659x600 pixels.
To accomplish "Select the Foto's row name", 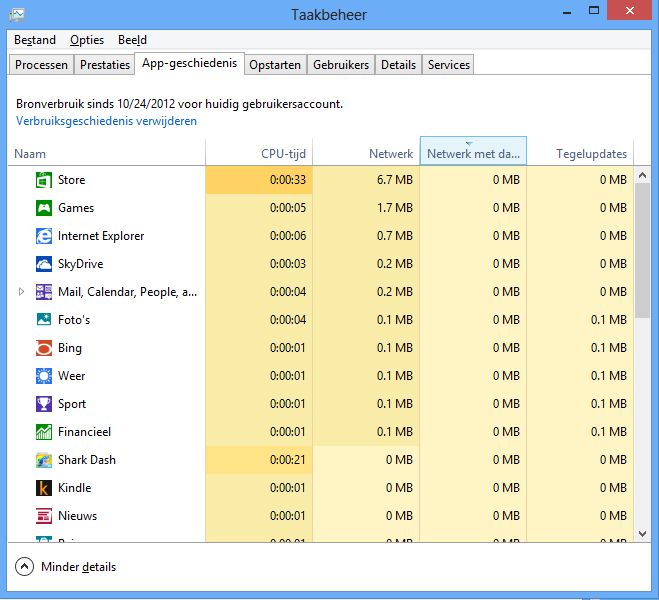I will pos(74,320).
